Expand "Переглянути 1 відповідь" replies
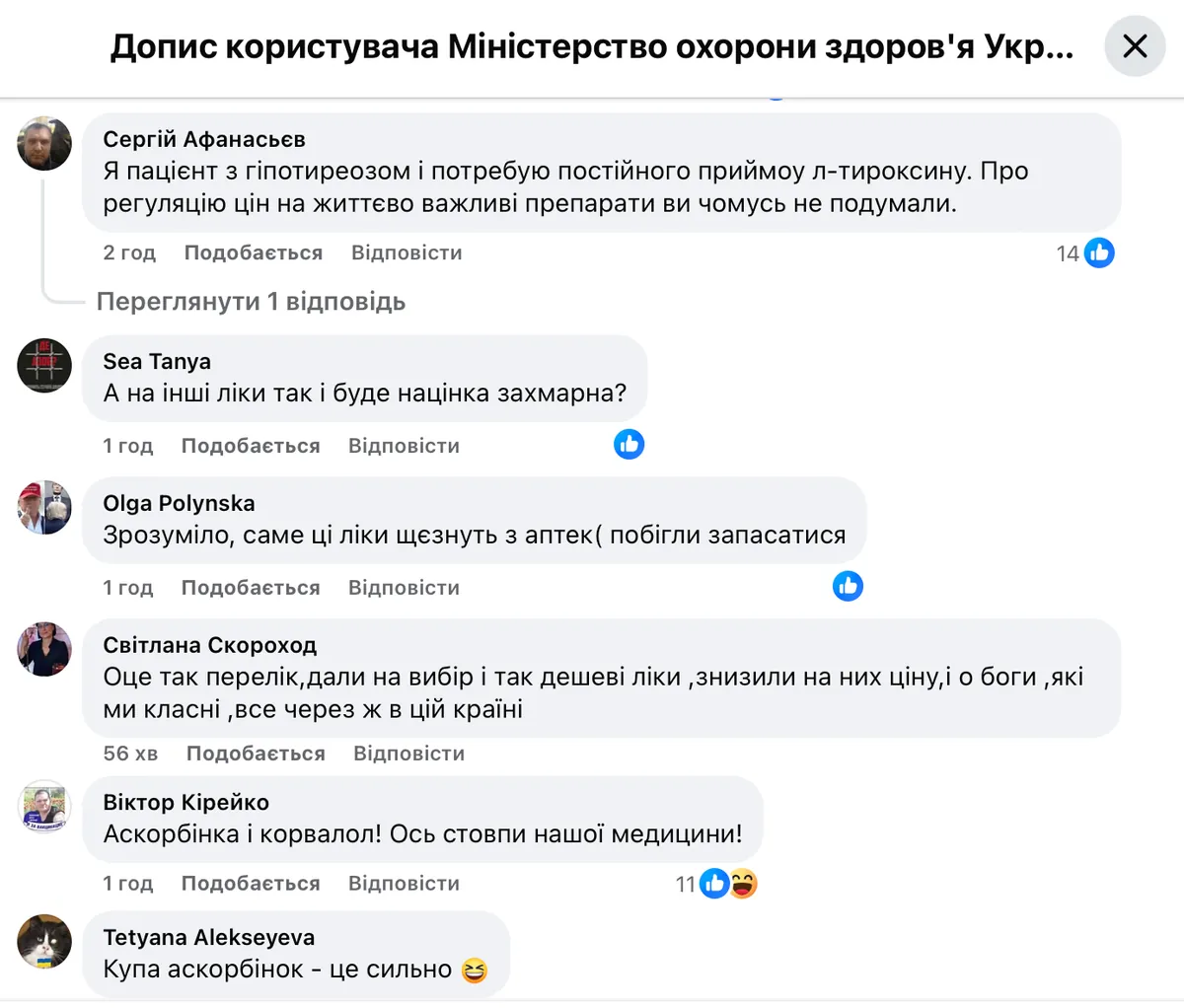Viewport: 1184px width, 1008px height. click(251, 302)
